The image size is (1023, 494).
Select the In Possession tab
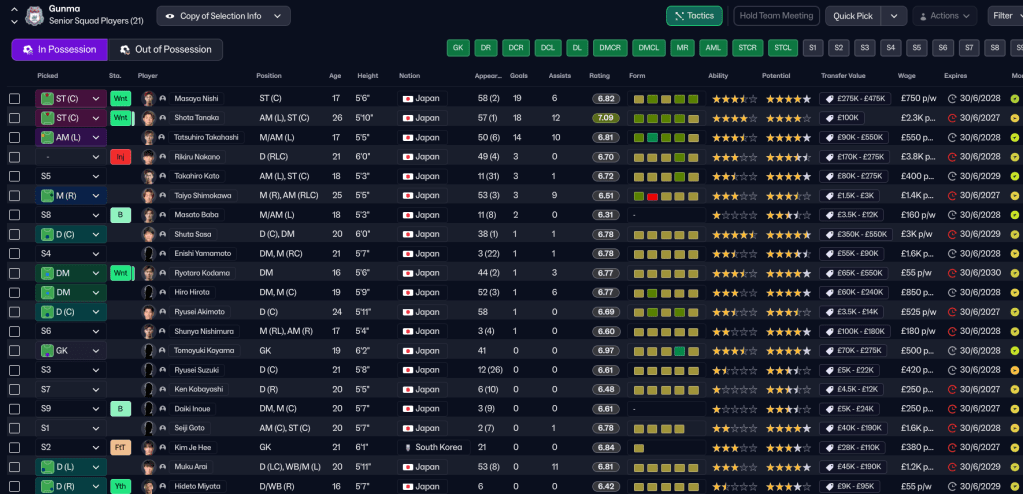click(59, 50)
